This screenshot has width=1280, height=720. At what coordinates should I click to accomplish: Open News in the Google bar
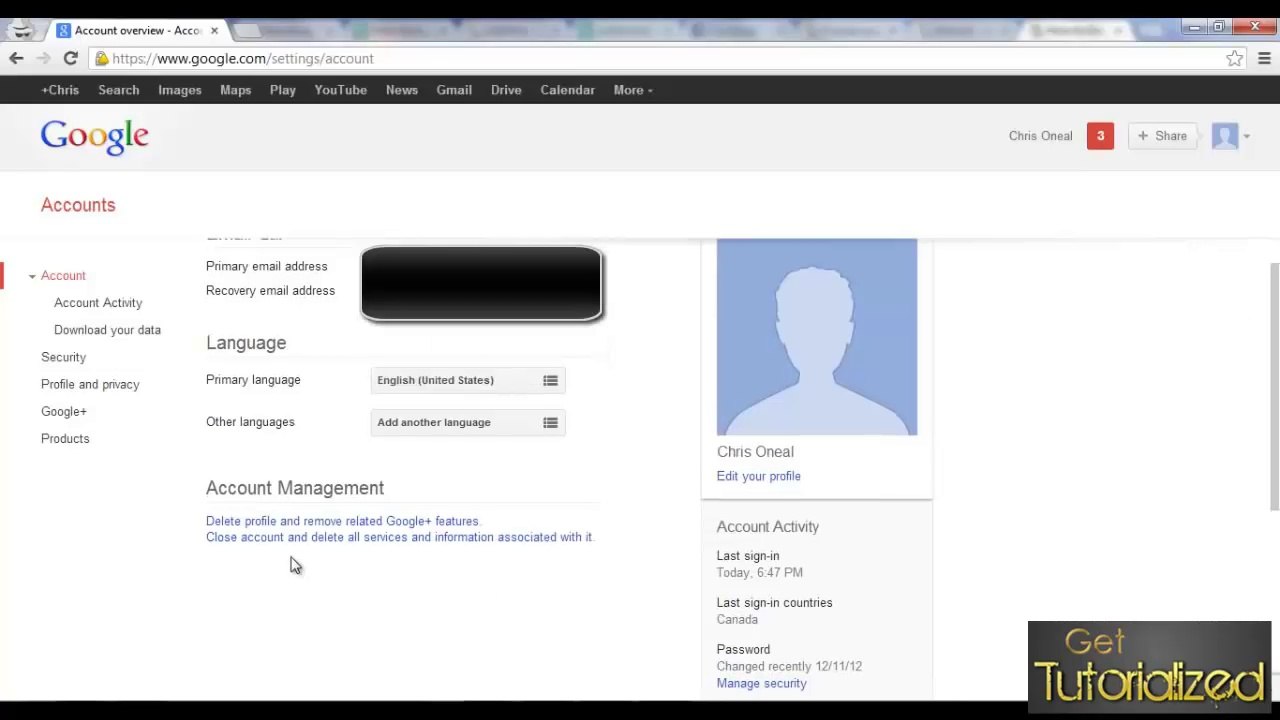click(x=402, y=90)
